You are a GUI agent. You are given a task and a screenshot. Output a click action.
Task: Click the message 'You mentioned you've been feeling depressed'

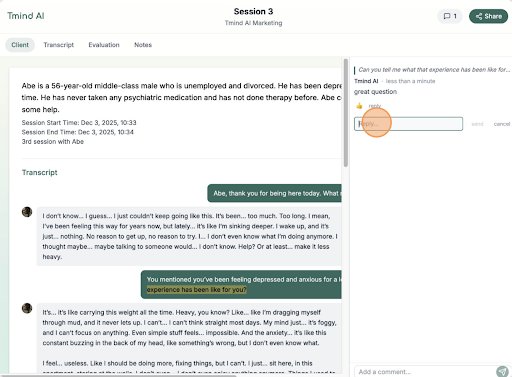click(x=241, y=284)
